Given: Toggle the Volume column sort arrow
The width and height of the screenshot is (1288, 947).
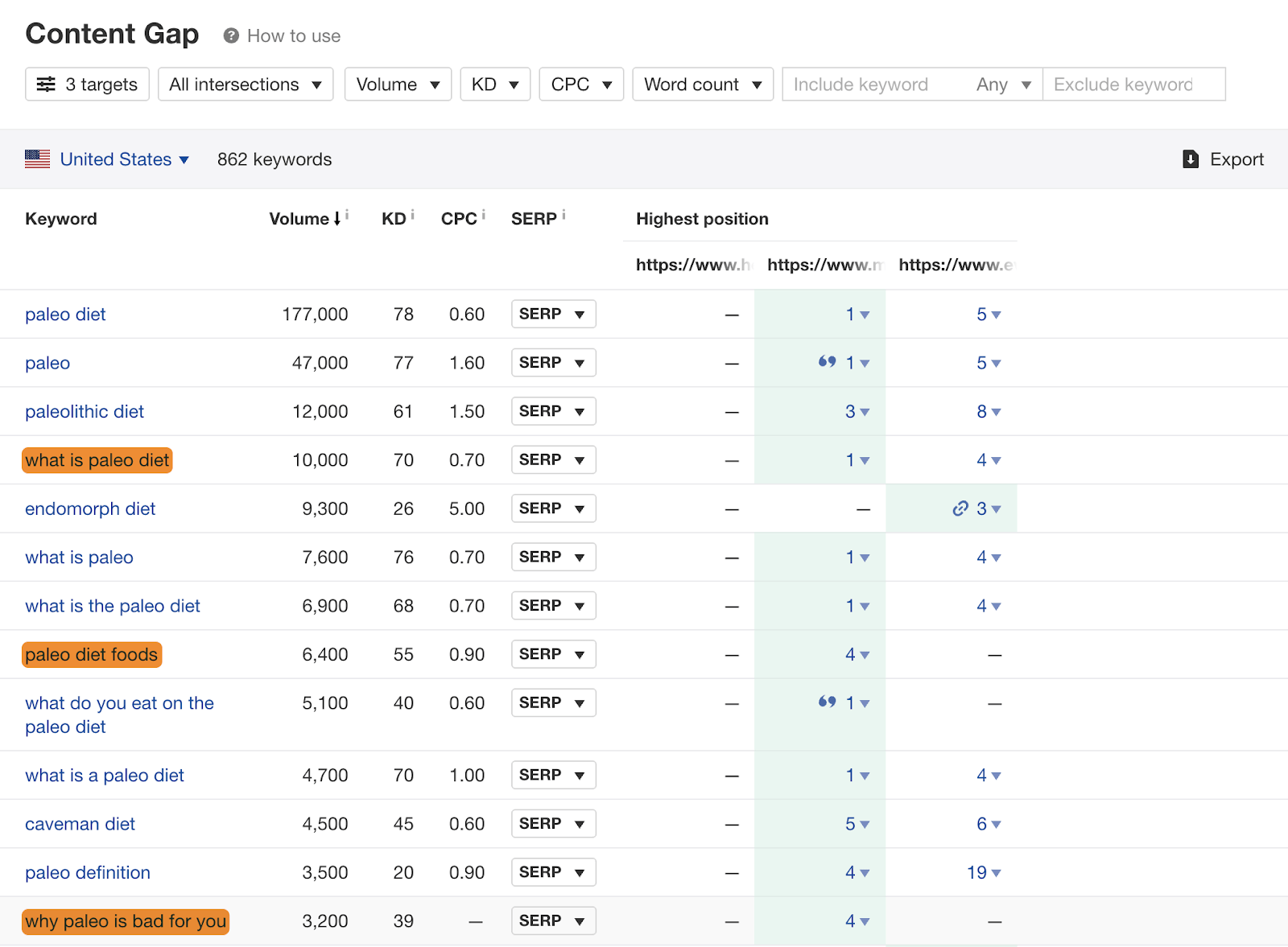Looking at the screenshot, I should pyautogui.click(x=337, y=218).
